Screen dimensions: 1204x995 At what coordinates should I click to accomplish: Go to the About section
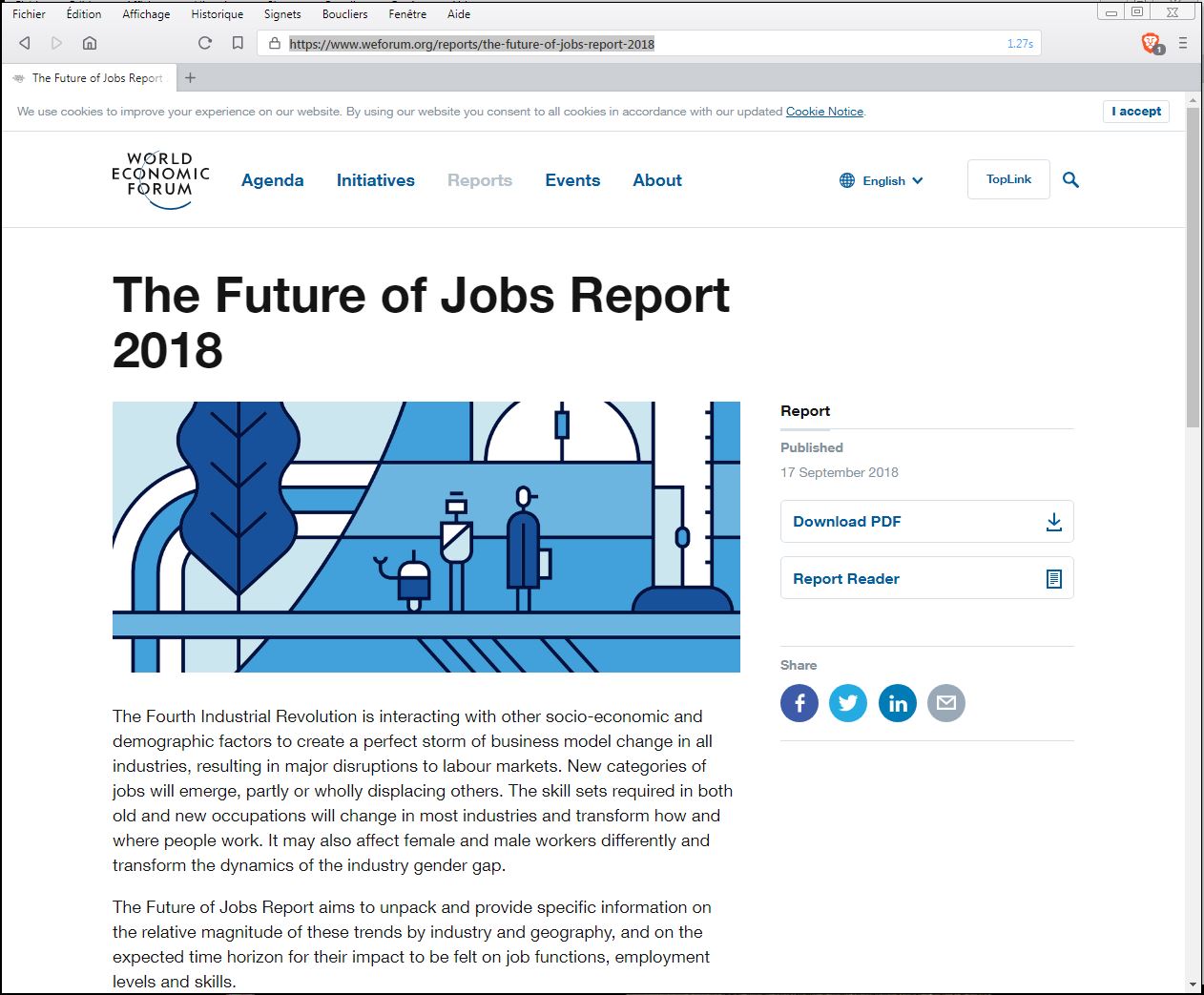tap(657, 180)
